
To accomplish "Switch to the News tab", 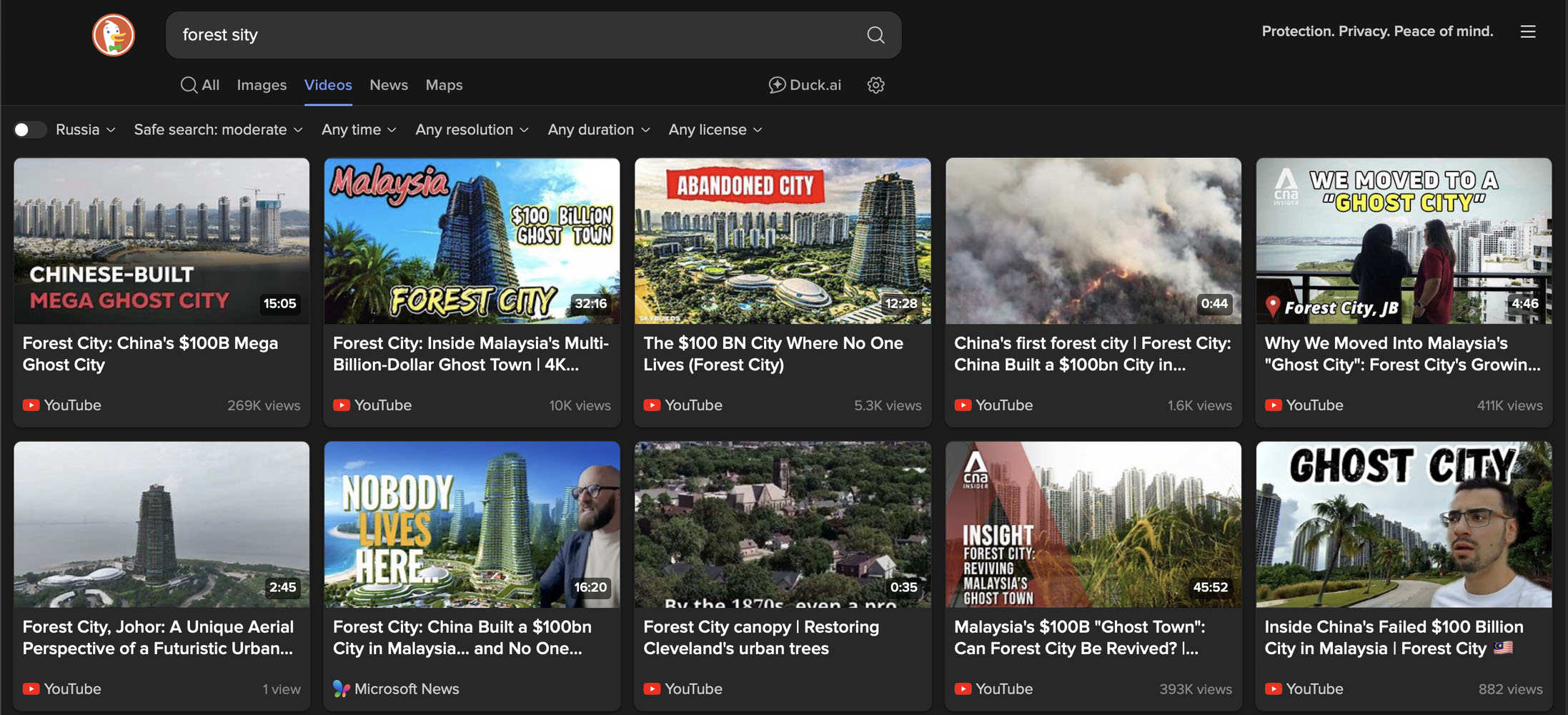I will pos(389,85).
